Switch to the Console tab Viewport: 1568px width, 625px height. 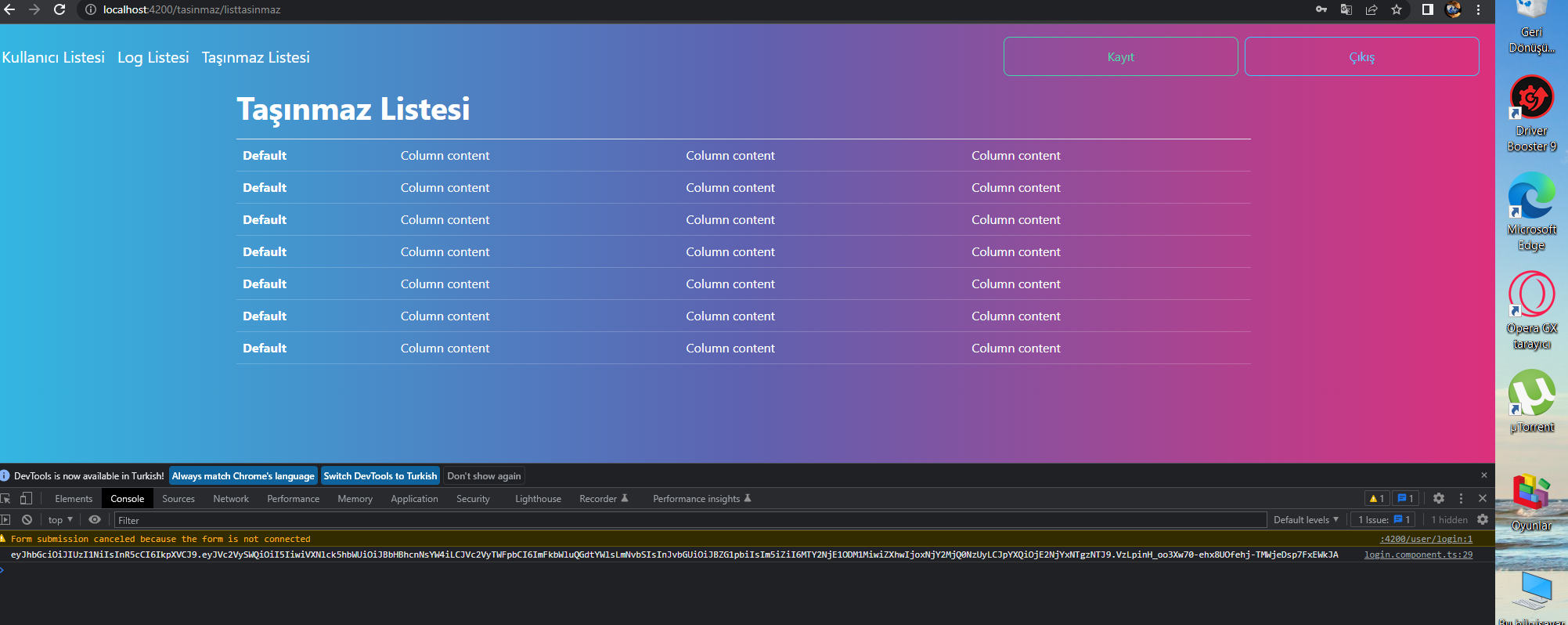pyautogui.click(x=128, y=498)
